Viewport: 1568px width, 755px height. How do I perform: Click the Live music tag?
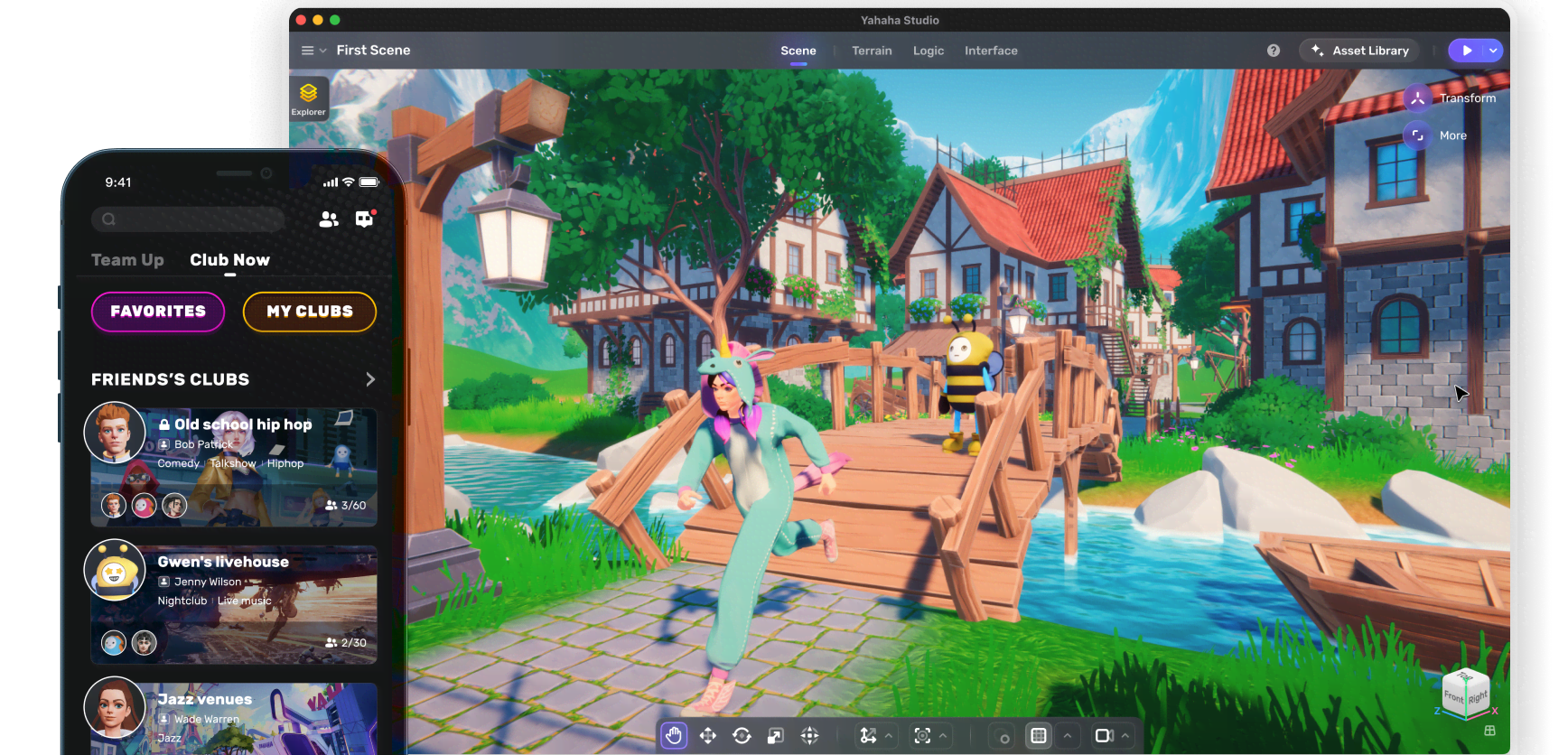[x=245, y=601]
